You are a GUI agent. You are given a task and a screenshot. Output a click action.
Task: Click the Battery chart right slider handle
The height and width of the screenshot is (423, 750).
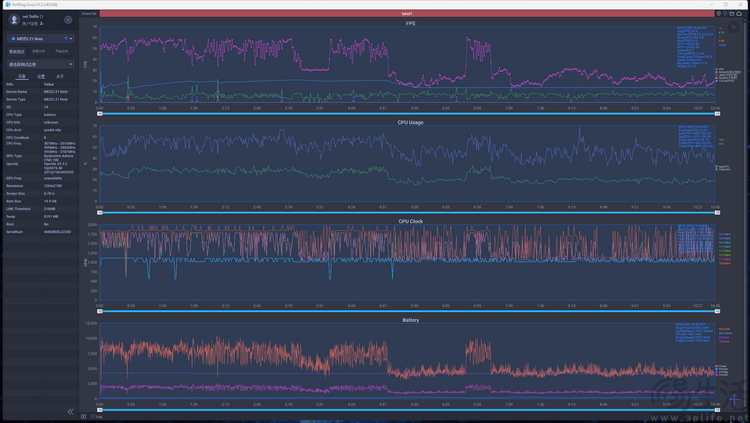coord(717,410)
